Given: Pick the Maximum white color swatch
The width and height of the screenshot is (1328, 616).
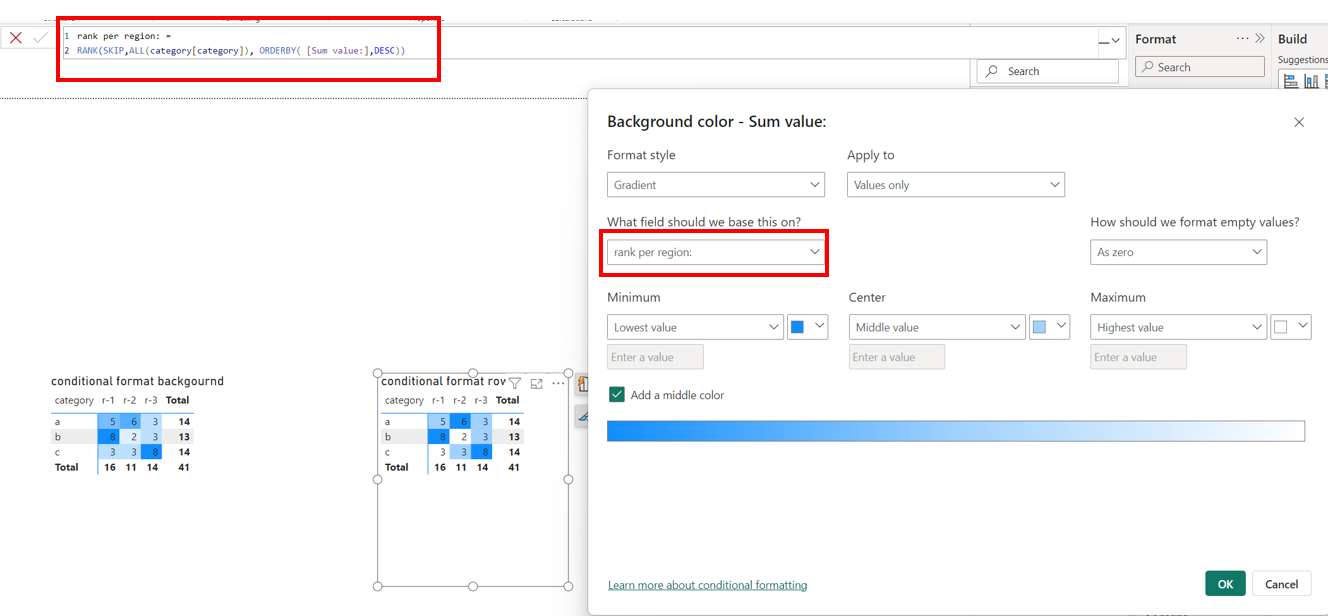Looking at the screenshot, I should (x=1291, y=327).
